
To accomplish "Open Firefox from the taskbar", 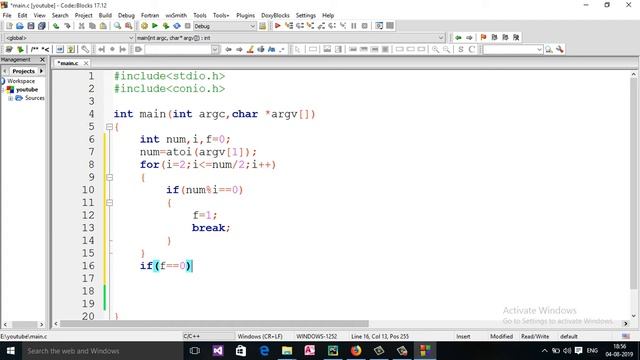I will 356,351.
